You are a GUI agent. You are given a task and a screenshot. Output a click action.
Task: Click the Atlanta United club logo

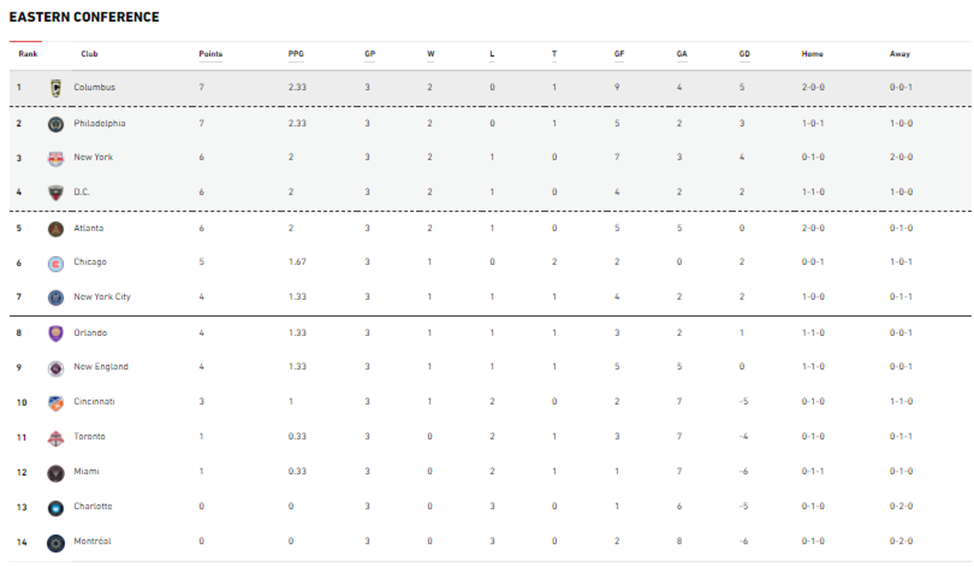click(56, 229)
